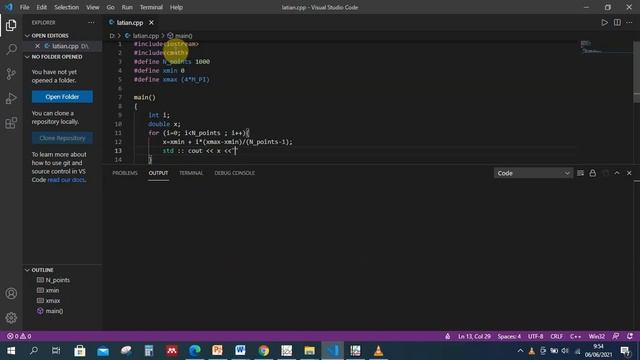640x360 pixels.
Task: Open the Selection menu
Action: (67, 7)
